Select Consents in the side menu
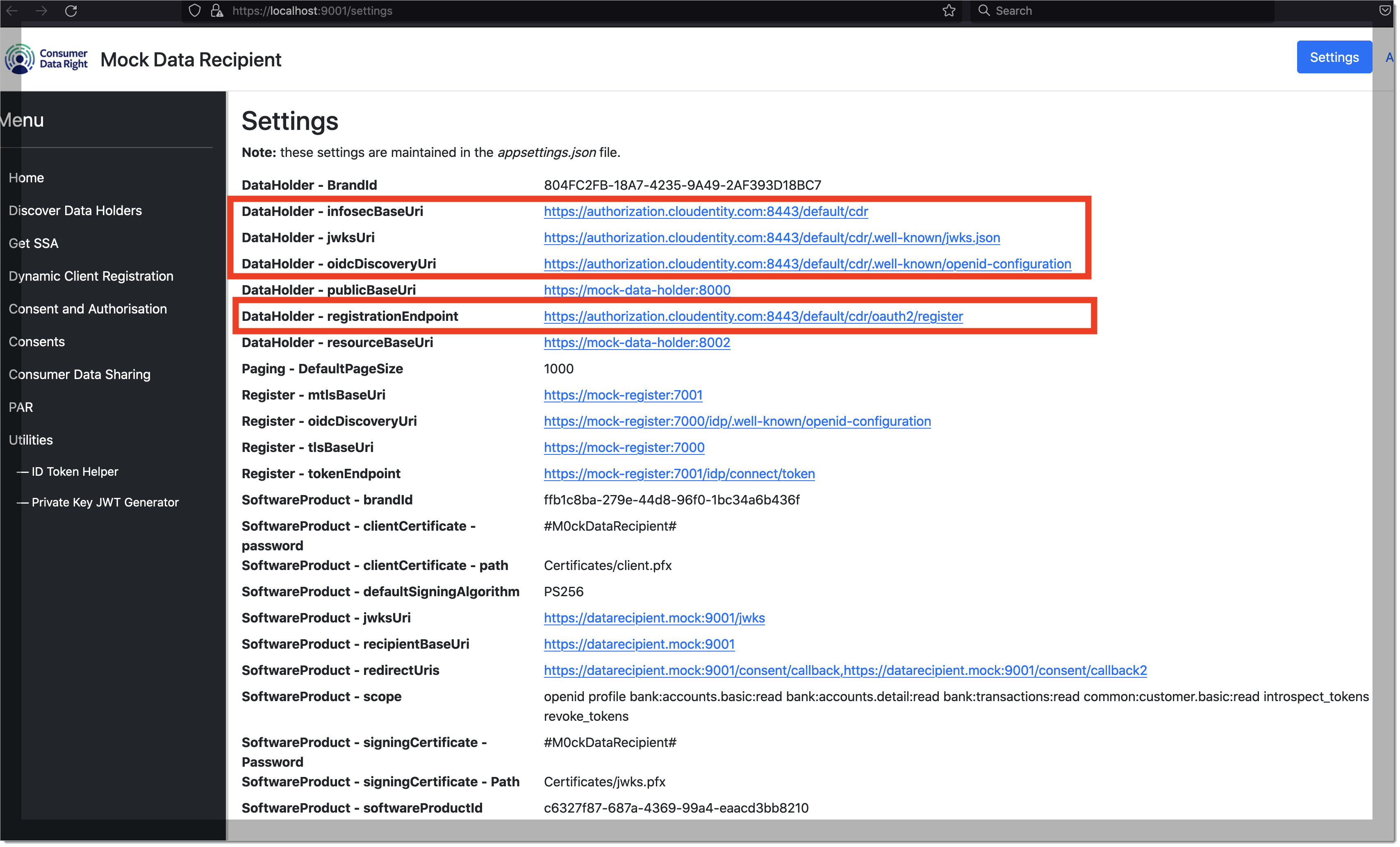This screenshot has height=847, width=1400. [37, 342]
